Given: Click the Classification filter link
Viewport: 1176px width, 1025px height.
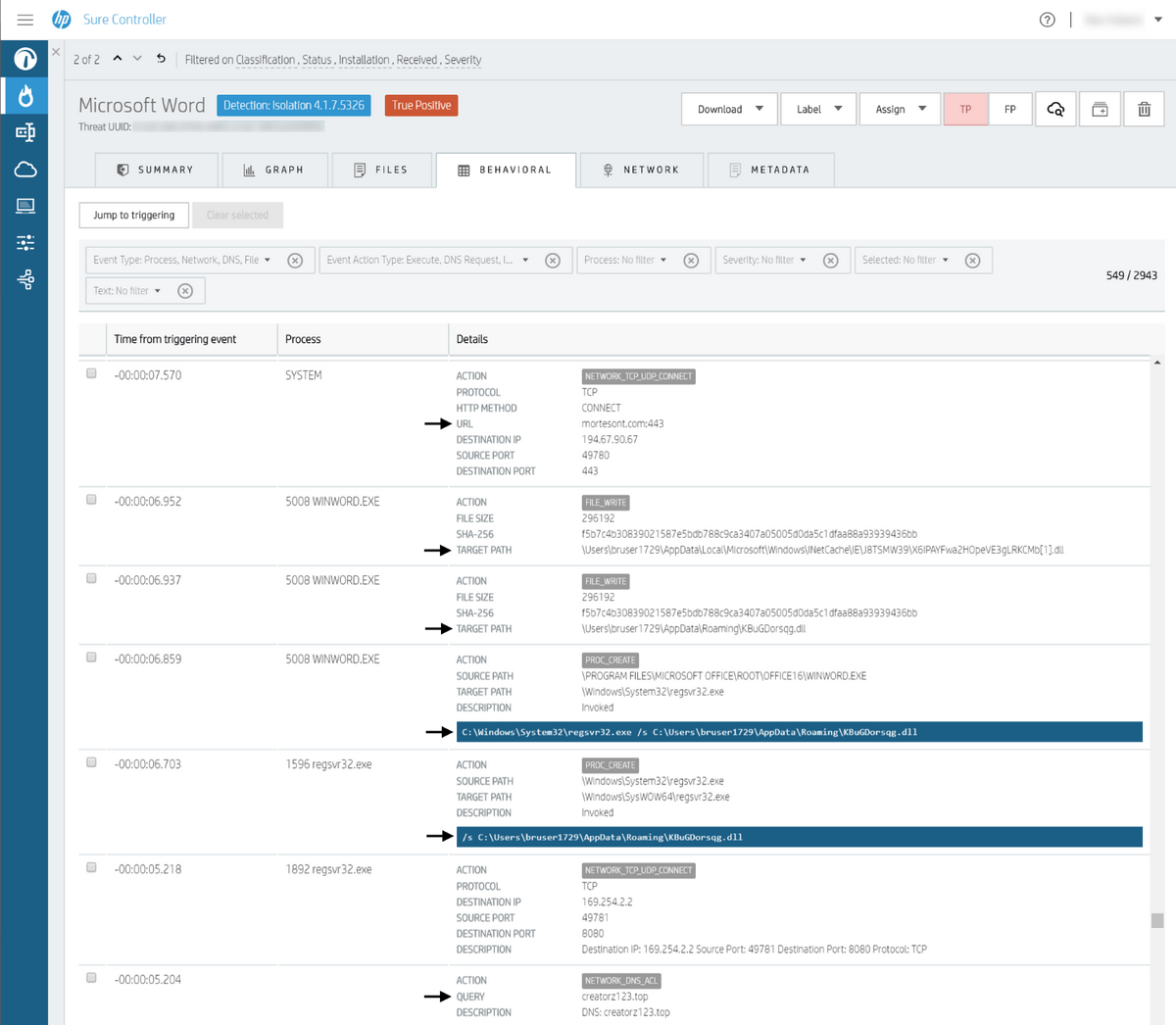Looking at the screenshot, I should 266,60.
